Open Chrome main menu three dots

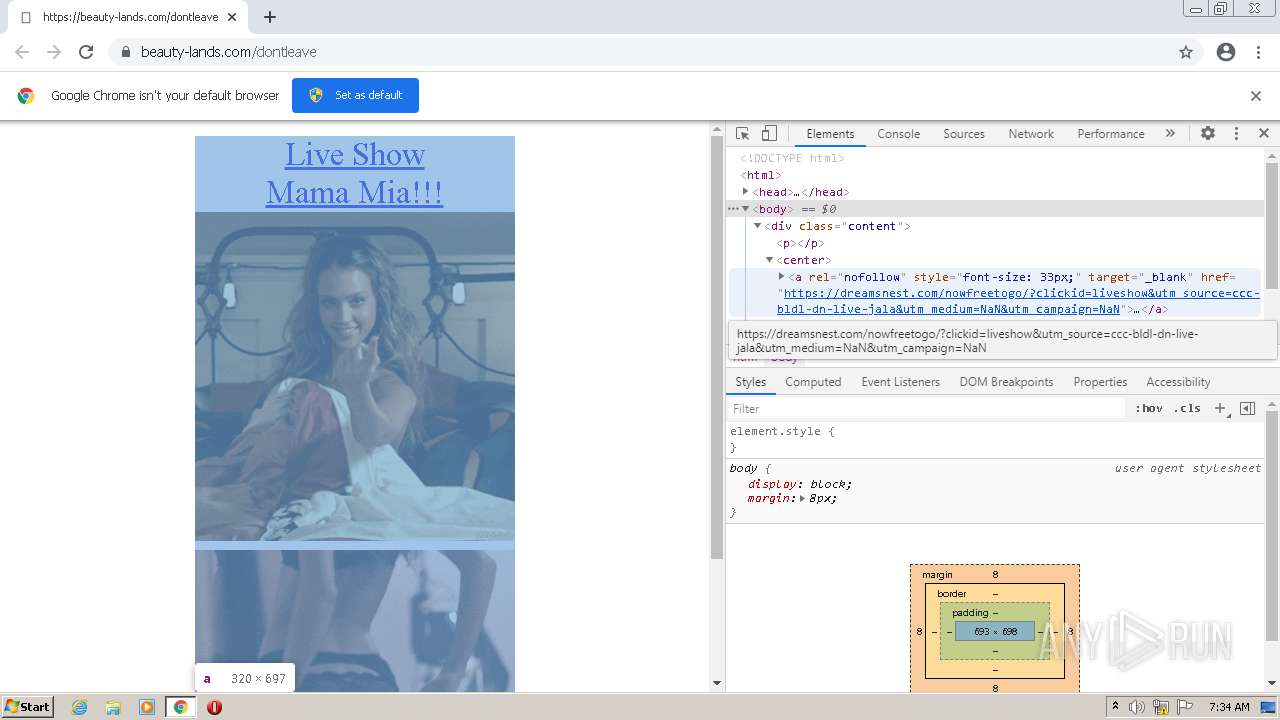click(x=1258, y=52)
